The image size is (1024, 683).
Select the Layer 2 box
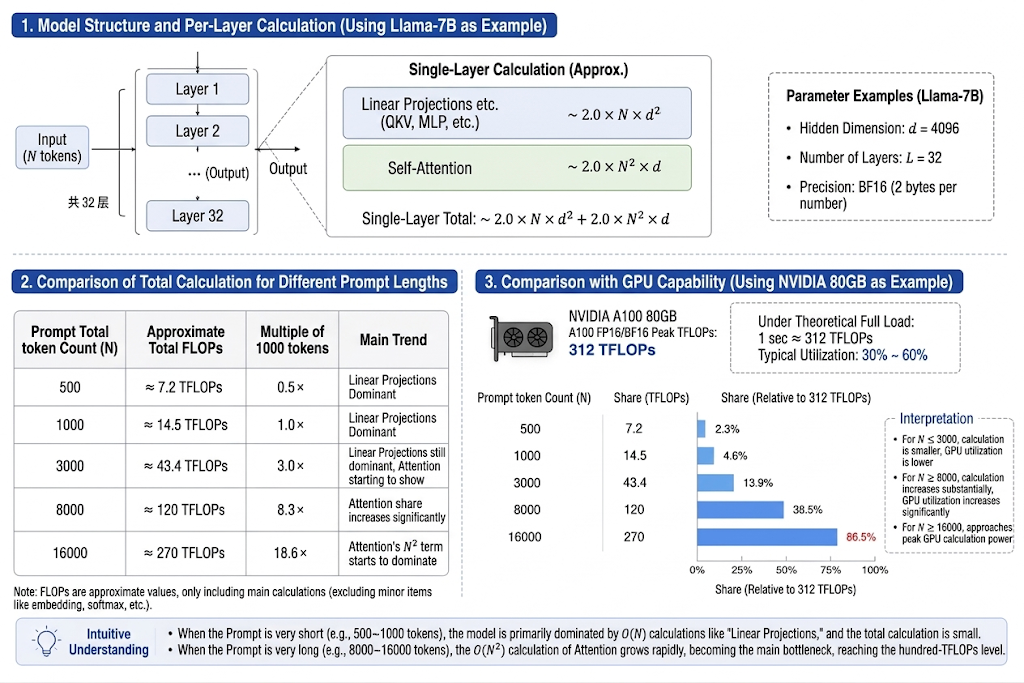[x=197, y=131]
